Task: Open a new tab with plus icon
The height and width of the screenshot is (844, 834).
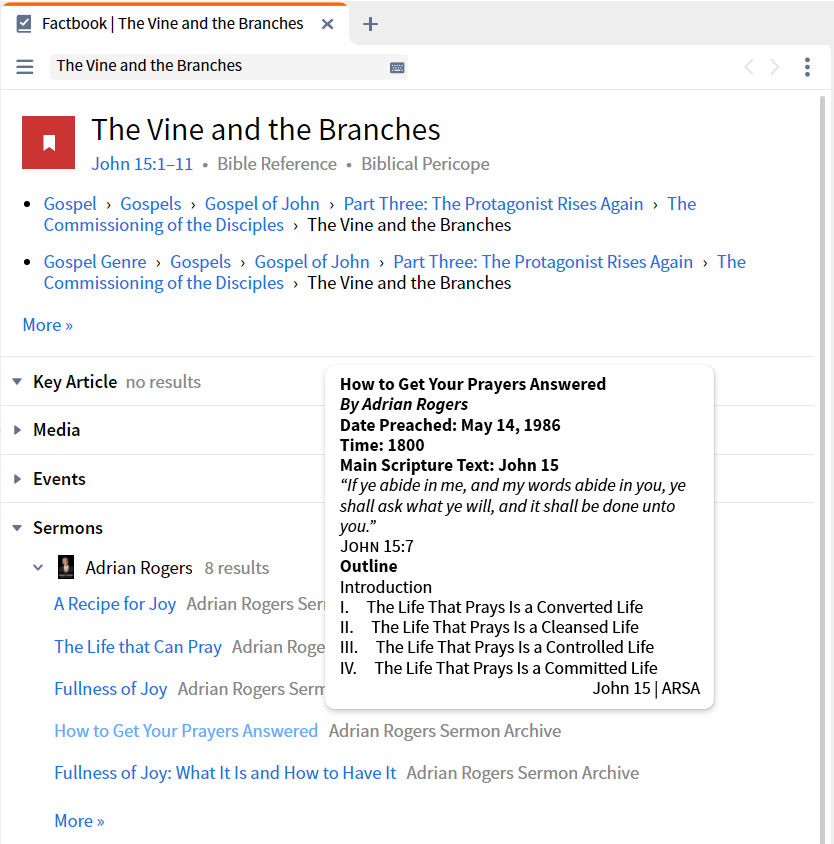Action: [370, 24]
